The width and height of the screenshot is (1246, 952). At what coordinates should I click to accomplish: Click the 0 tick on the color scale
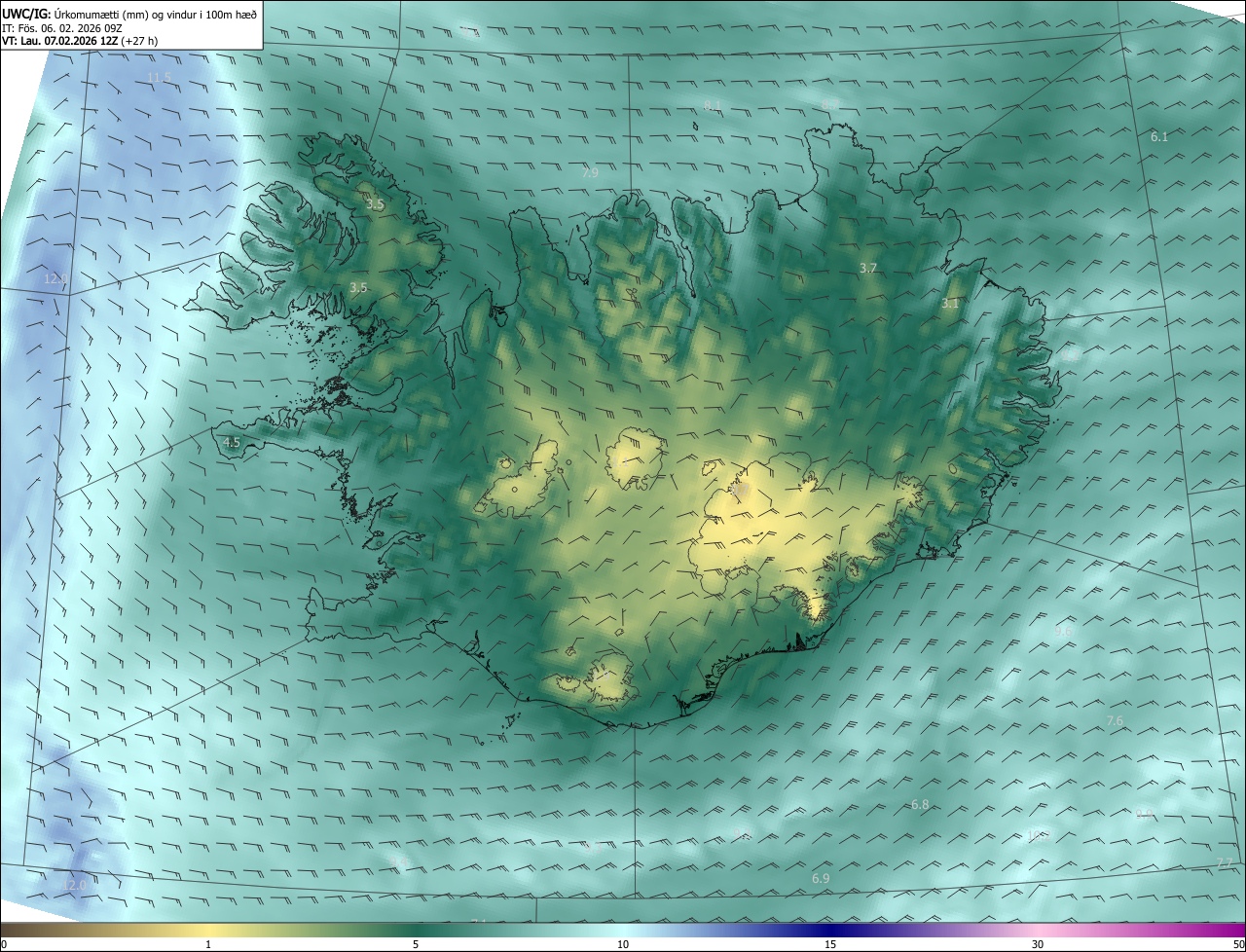(4, 944)
